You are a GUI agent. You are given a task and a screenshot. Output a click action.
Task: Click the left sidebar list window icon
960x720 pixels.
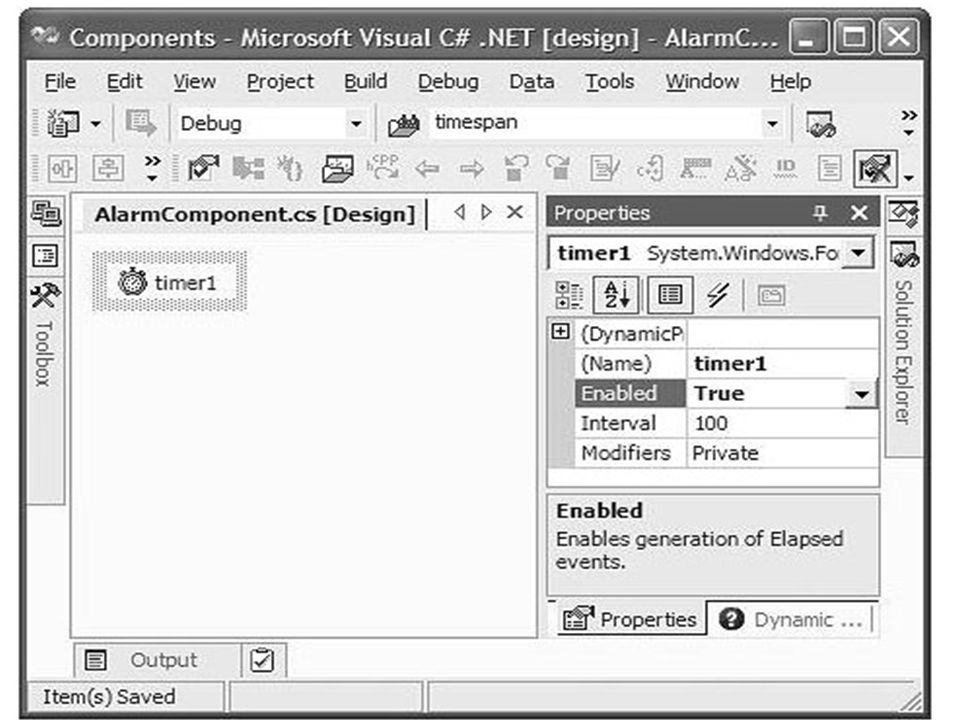[45, 255]
